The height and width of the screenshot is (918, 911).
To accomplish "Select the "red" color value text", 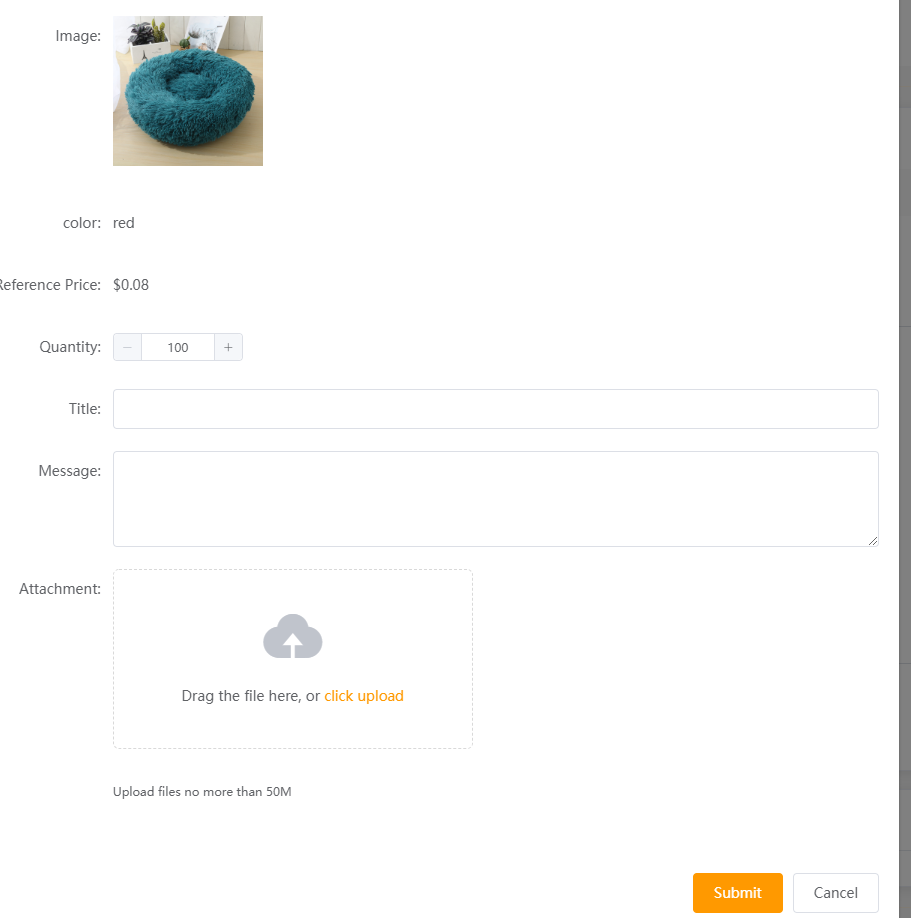I will (x=124, y=223).
